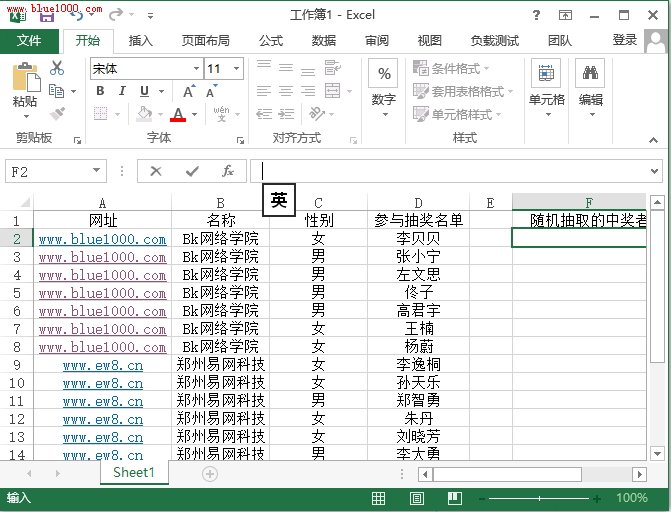
Task: Increase indent icon
Action: click(x=286, y=114)
